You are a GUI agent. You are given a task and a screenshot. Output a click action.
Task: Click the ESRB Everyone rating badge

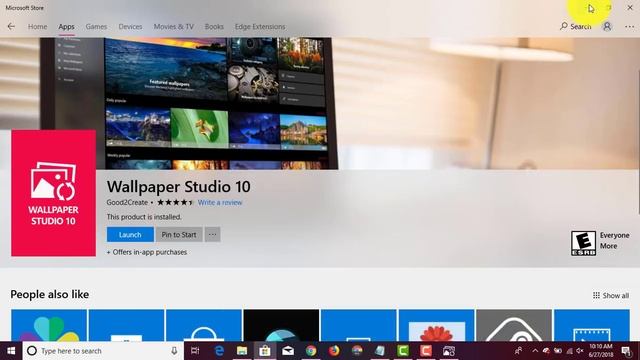coord(583,243)
